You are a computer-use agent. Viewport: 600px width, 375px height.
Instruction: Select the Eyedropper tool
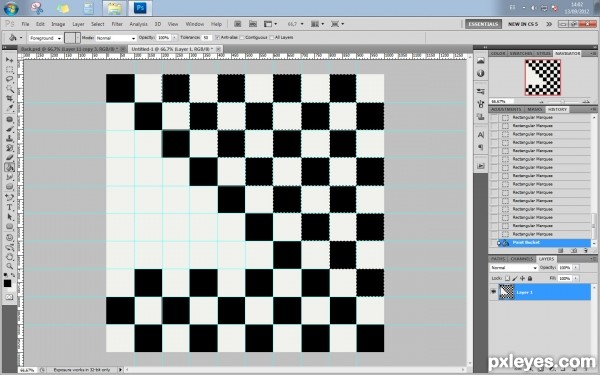coord(9,108)
